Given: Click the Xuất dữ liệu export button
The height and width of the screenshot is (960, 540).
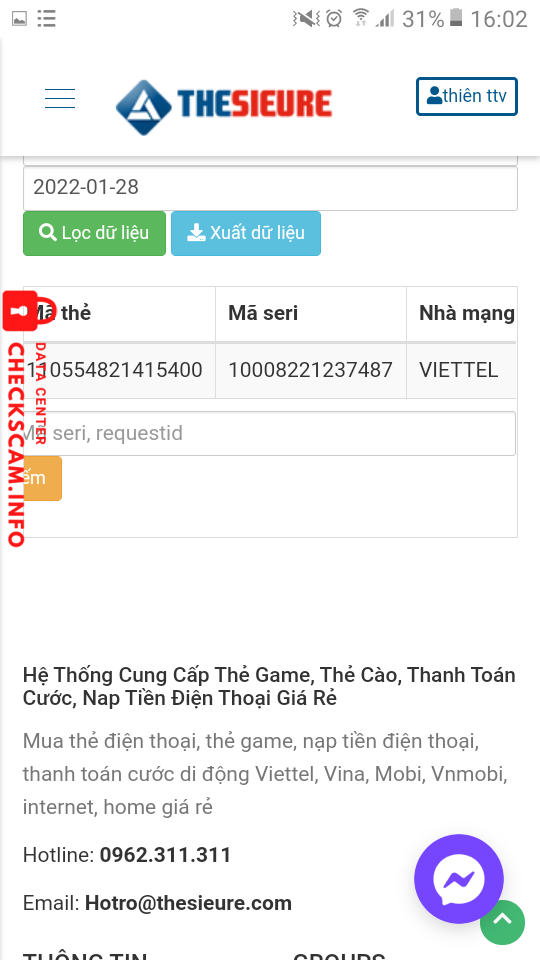Looking at the screenshot, I should coord(246,233).
